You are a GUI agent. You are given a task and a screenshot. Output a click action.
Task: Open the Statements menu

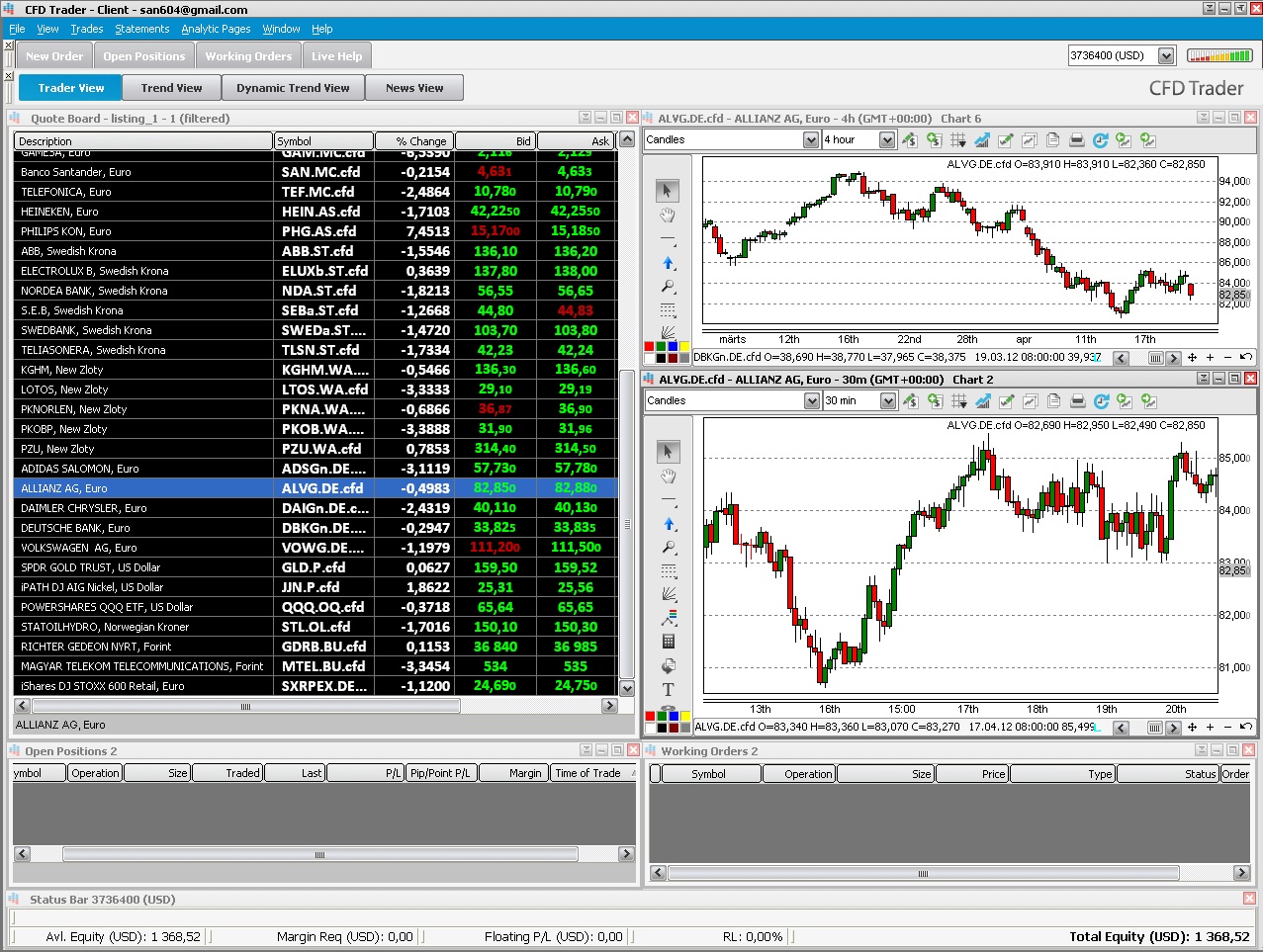pos(141,29)
